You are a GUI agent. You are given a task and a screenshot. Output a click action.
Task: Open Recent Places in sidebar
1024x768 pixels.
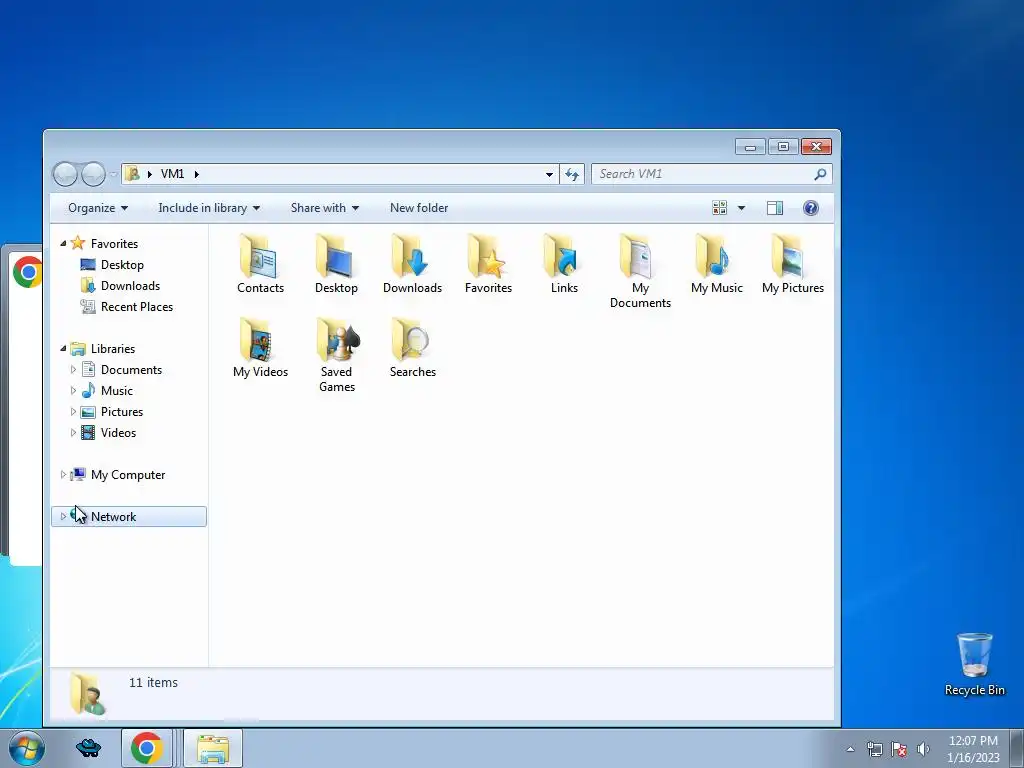coord(136,307)
